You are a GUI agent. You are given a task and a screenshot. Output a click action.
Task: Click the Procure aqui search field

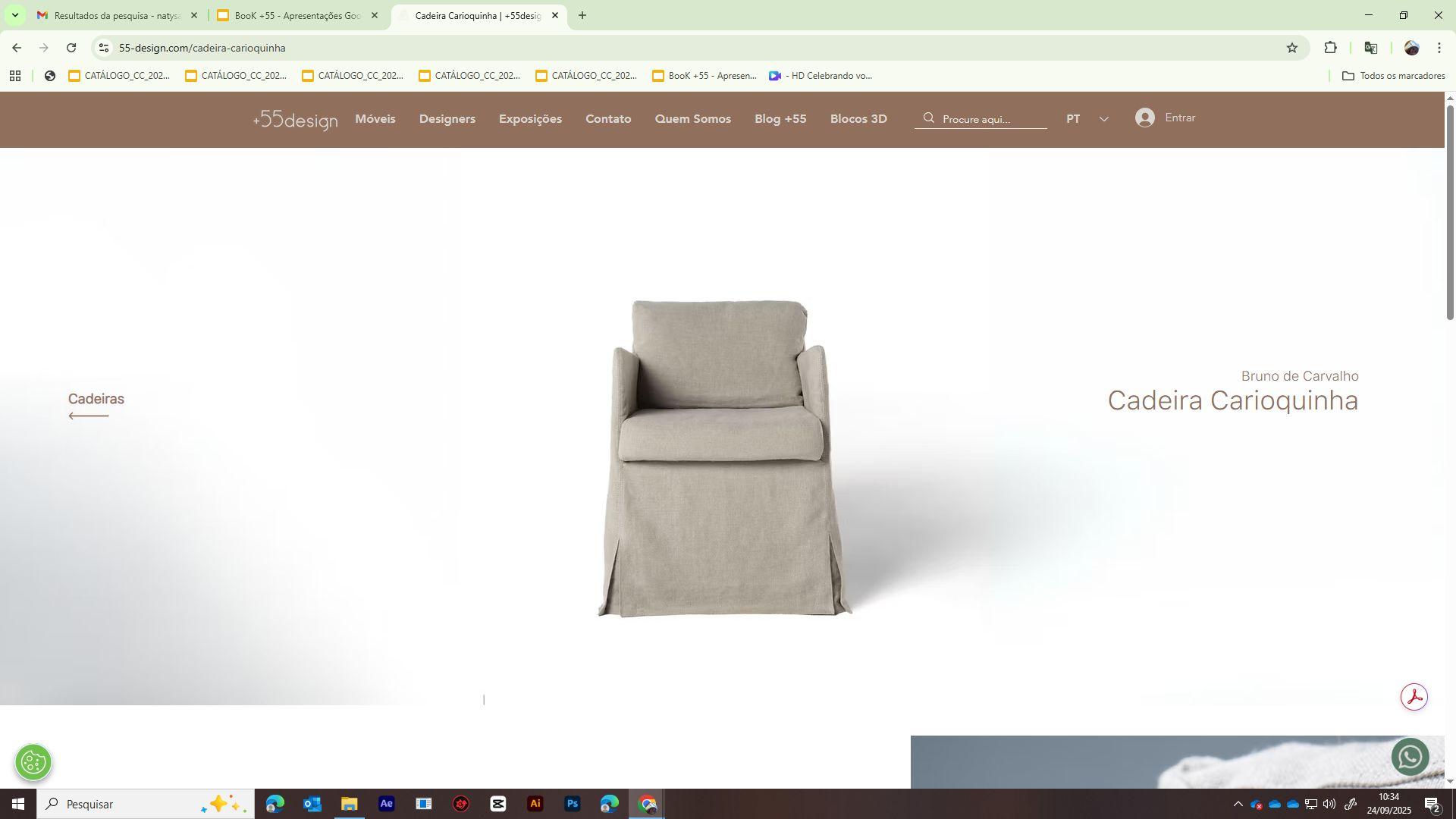tap(990, 119)
